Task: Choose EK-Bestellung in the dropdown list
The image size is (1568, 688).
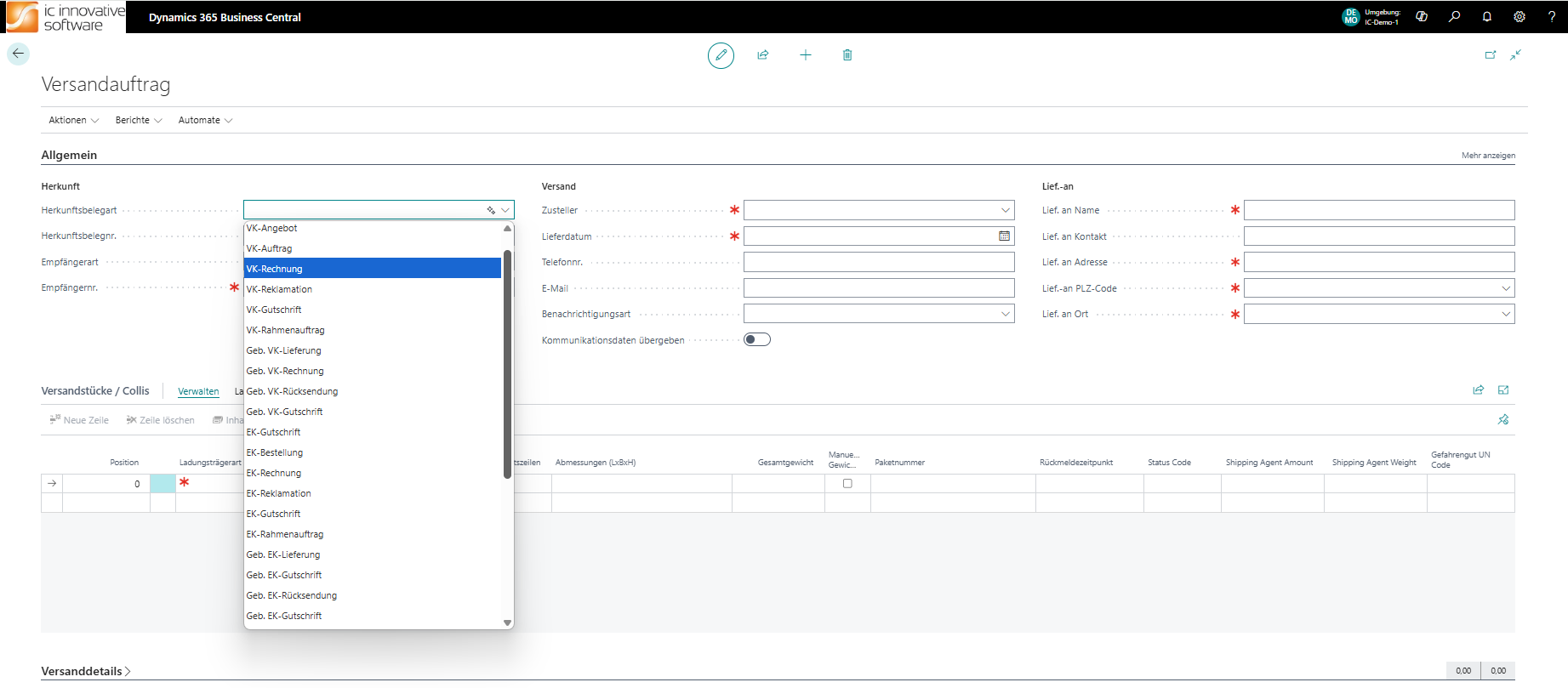Action: coord(275,452)
